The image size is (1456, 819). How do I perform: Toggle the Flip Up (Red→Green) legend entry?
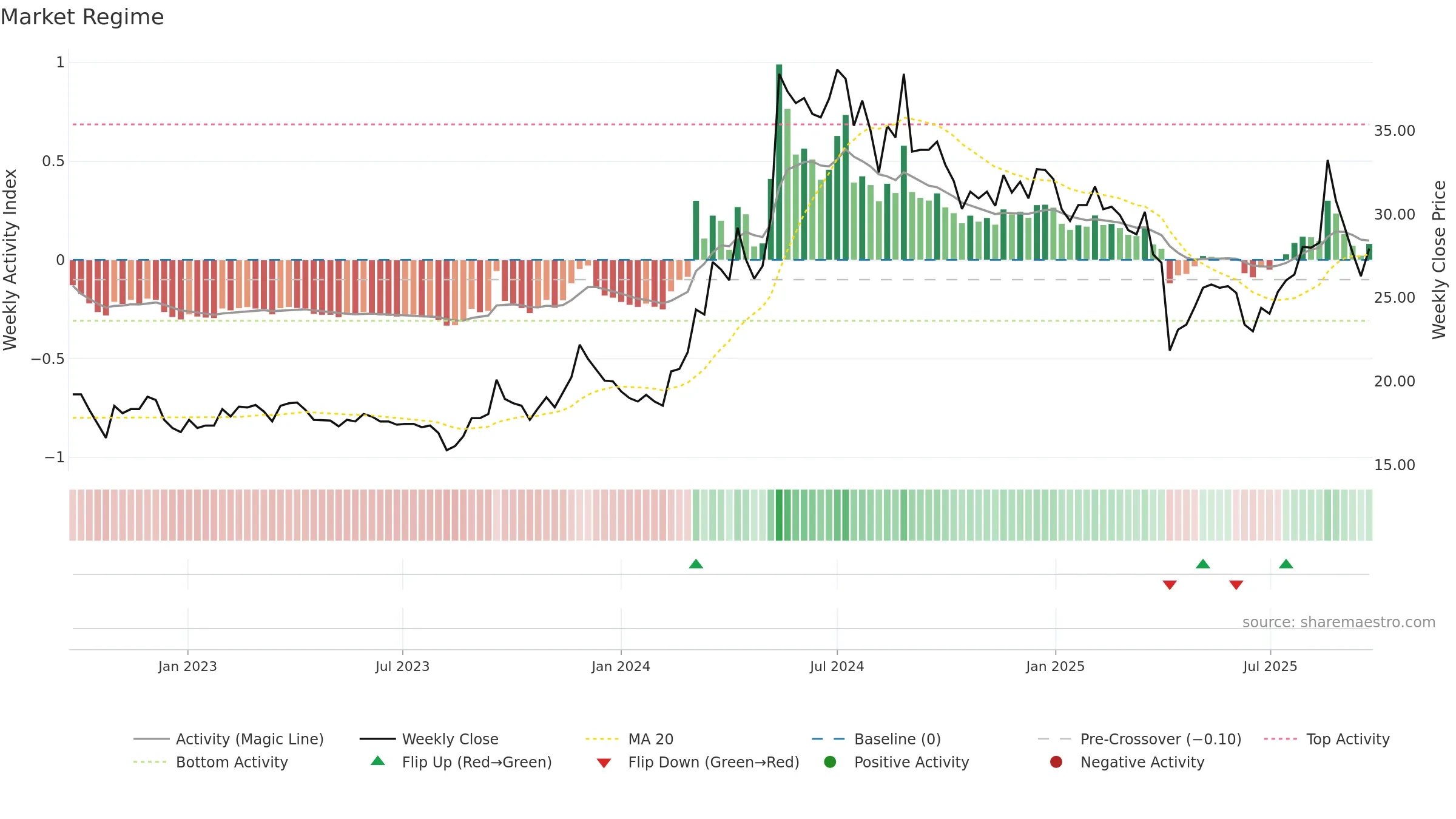pyautogui.click(x=461, y=762)
